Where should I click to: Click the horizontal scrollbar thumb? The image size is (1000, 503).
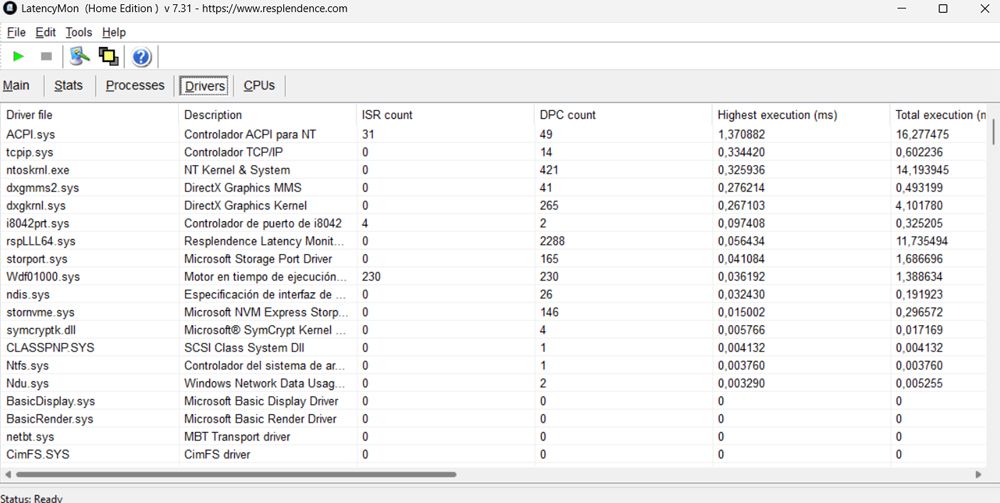[236, 474]
